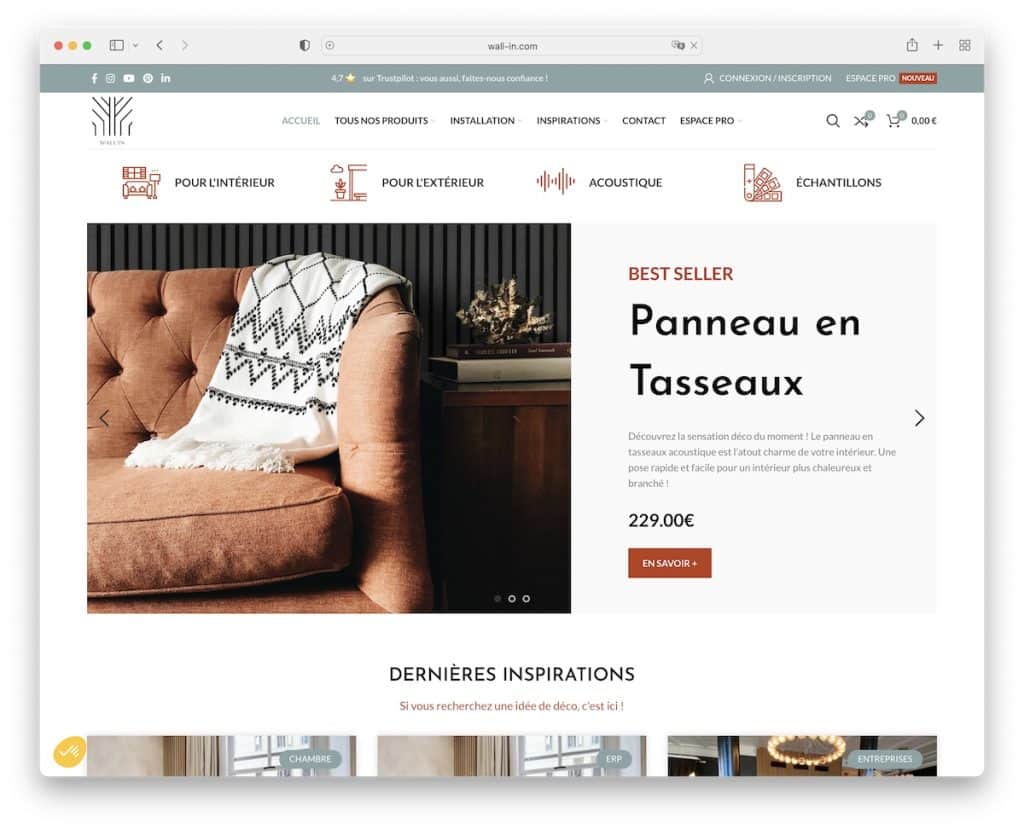The width and height of the screenshot is (1024, 829).
Task: Select the third carousel slide dot
Action: [526, 598]
